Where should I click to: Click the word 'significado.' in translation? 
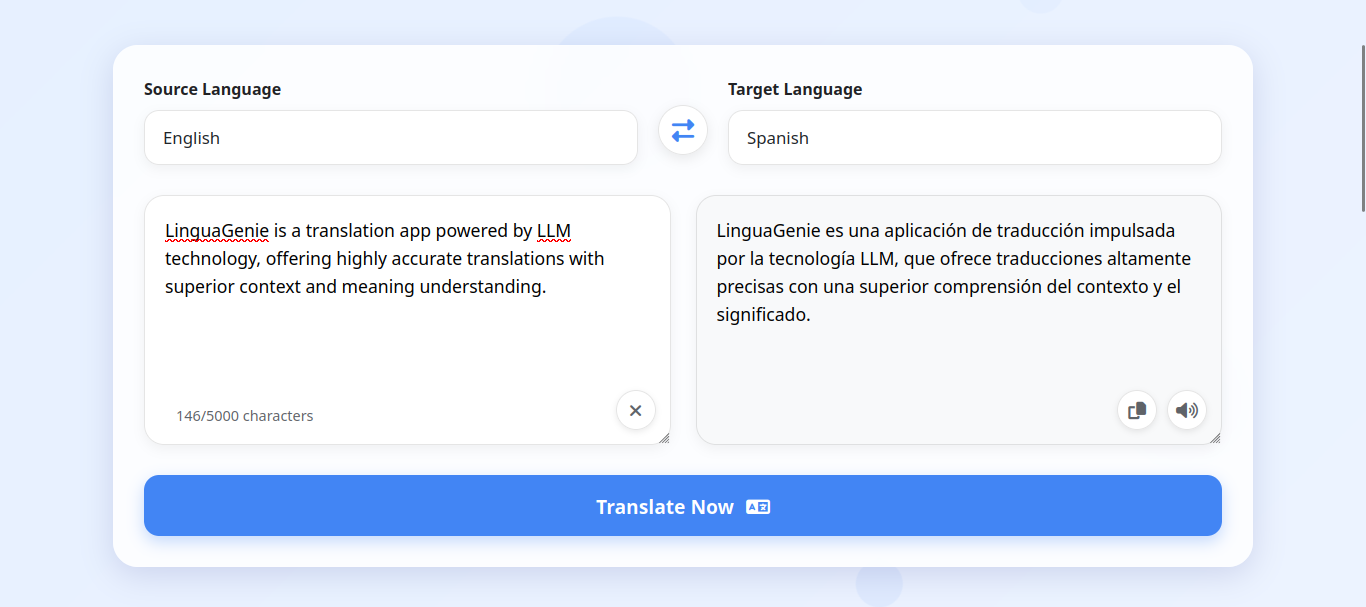click(763, 315)
